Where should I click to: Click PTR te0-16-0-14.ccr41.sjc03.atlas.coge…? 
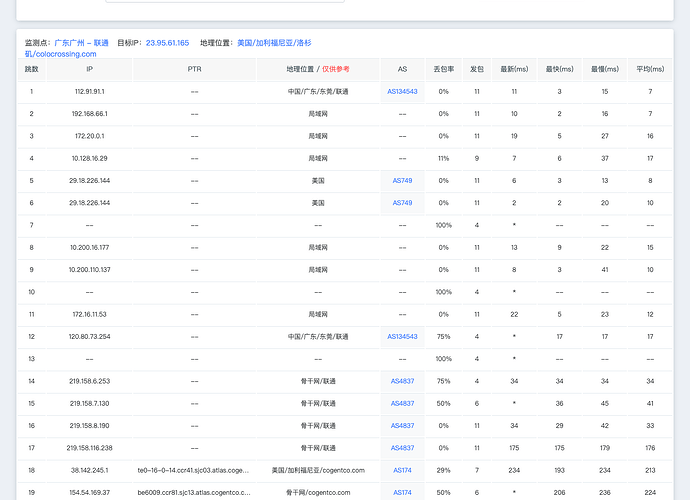pos(193,471)
